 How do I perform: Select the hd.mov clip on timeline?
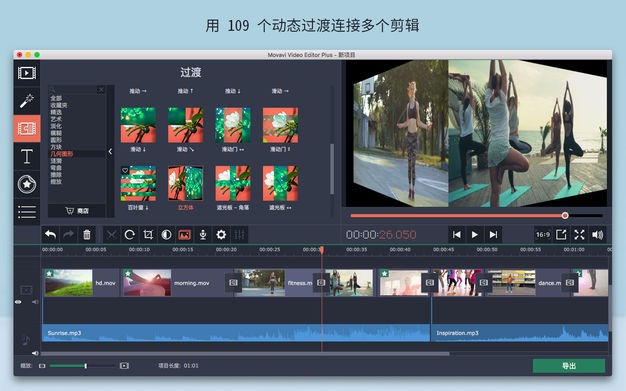[x=81, y=283]
